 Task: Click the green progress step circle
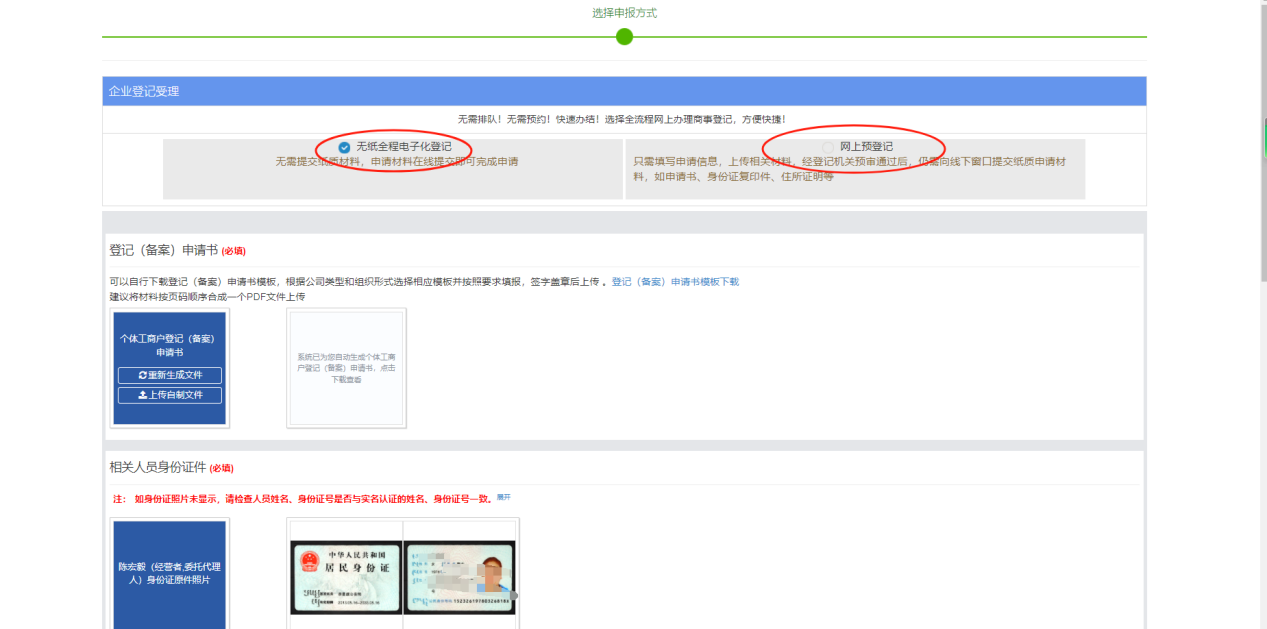click(x=624, y=37)
